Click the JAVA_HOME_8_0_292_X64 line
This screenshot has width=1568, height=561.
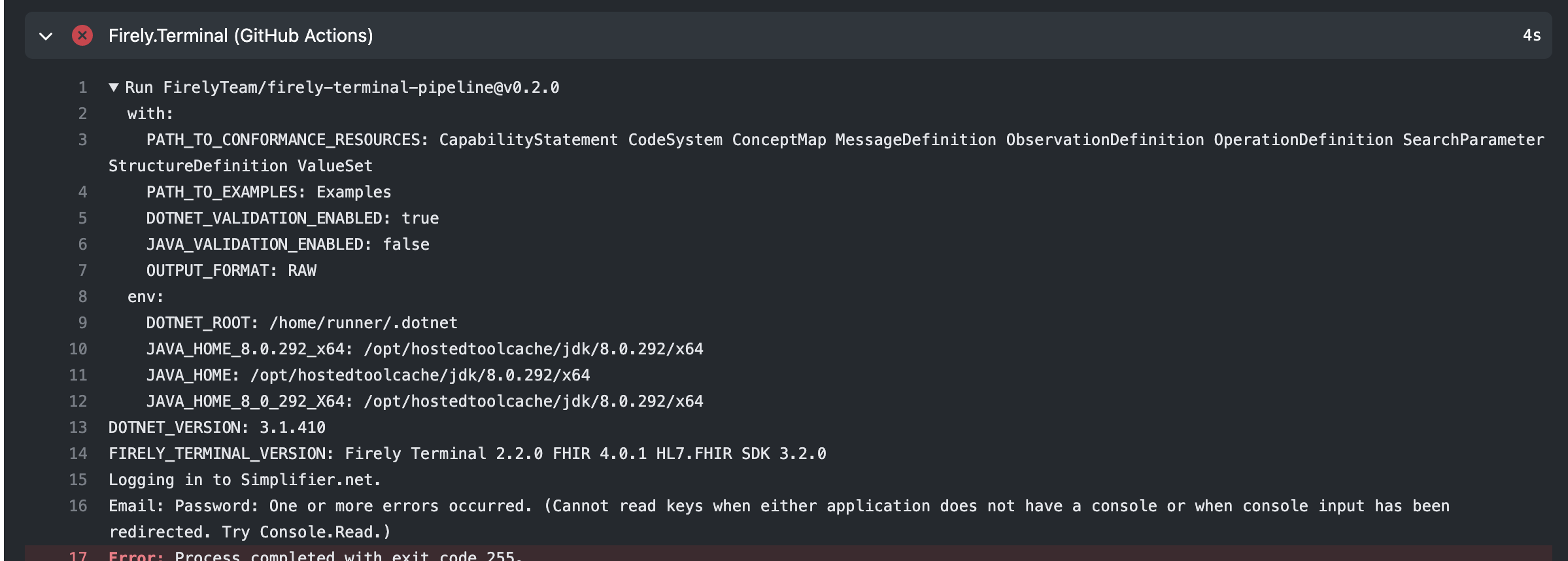[424, 401]
